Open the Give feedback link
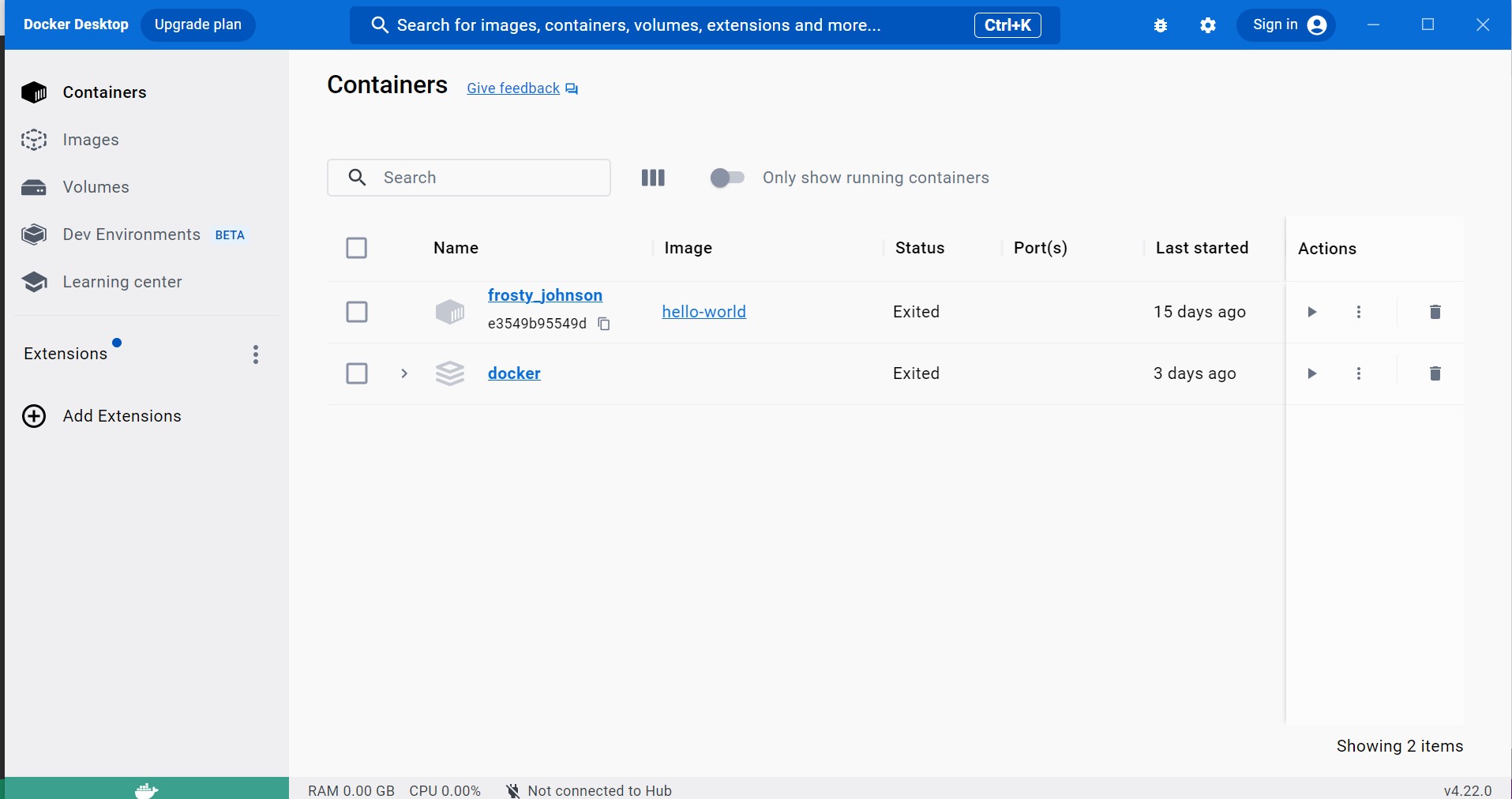1512x799 pixels. tap(513, 88)
